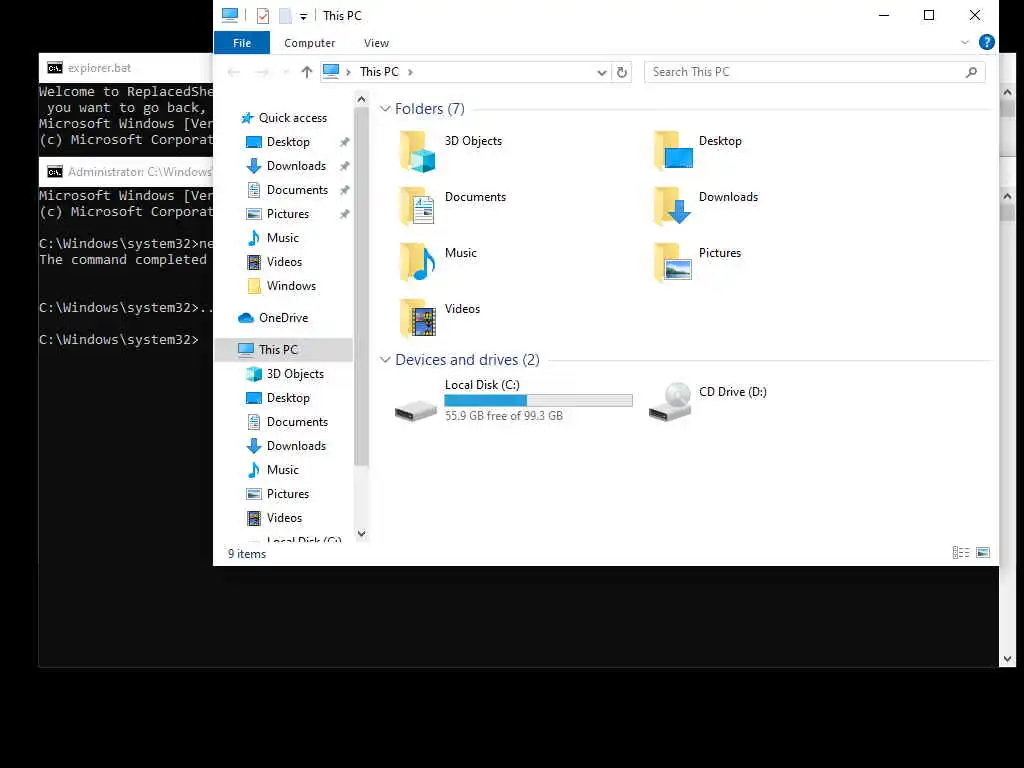The image size is (1024, 768).
Task: Open Windows folder under Quick access
Action: (x=291, y=286)
